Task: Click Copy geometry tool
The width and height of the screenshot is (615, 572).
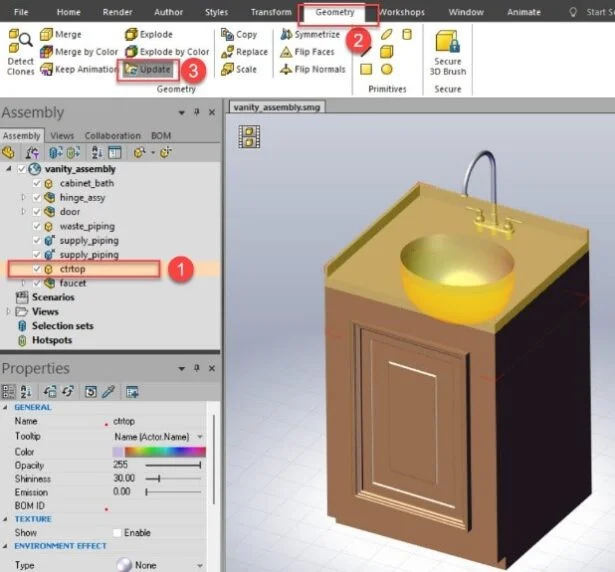Action: 238,35
